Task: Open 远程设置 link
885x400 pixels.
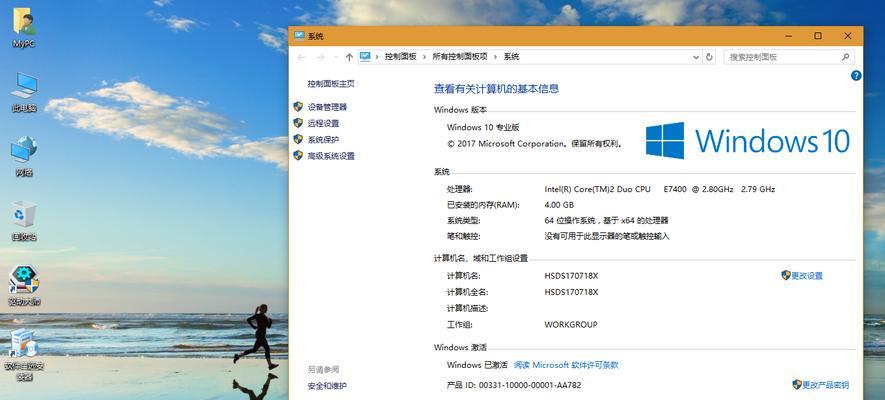Action: (323, 123)
